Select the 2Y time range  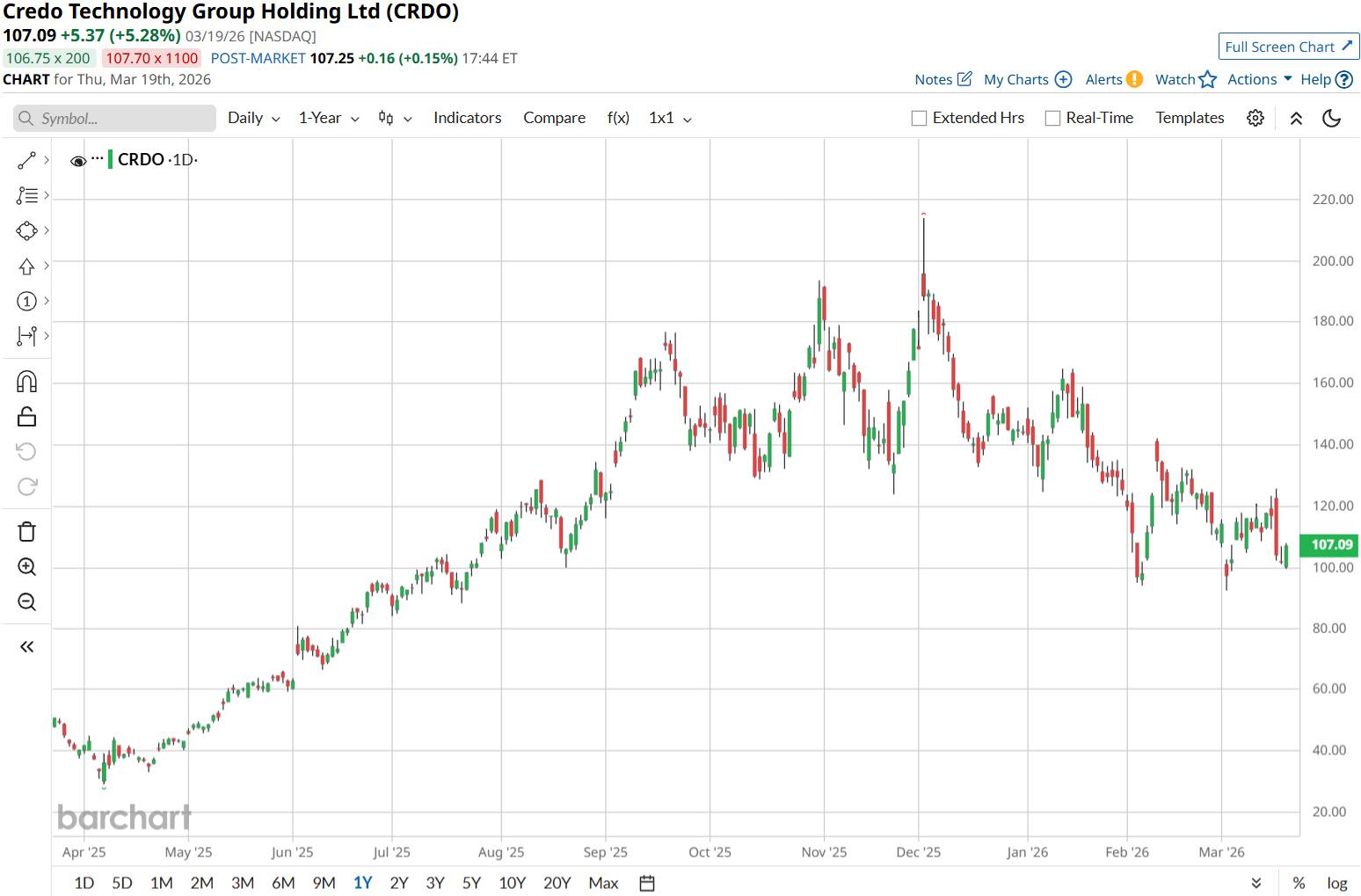tap(399, 883)
